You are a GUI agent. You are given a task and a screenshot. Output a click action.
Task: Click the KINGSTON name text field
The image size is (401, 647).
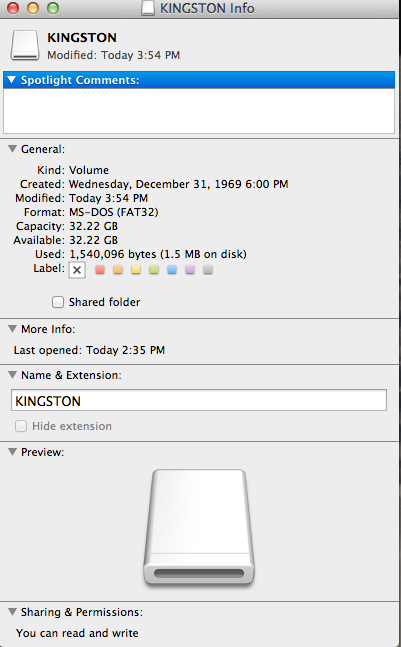click(x=199, y=400)
